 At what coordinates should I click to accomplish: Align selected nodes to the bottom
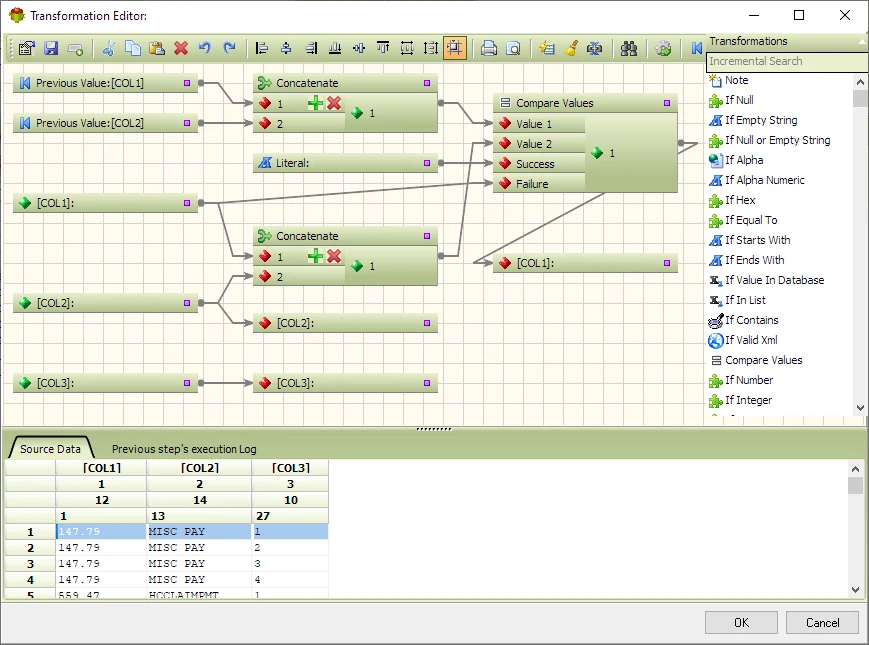click(x=335, y=48)
